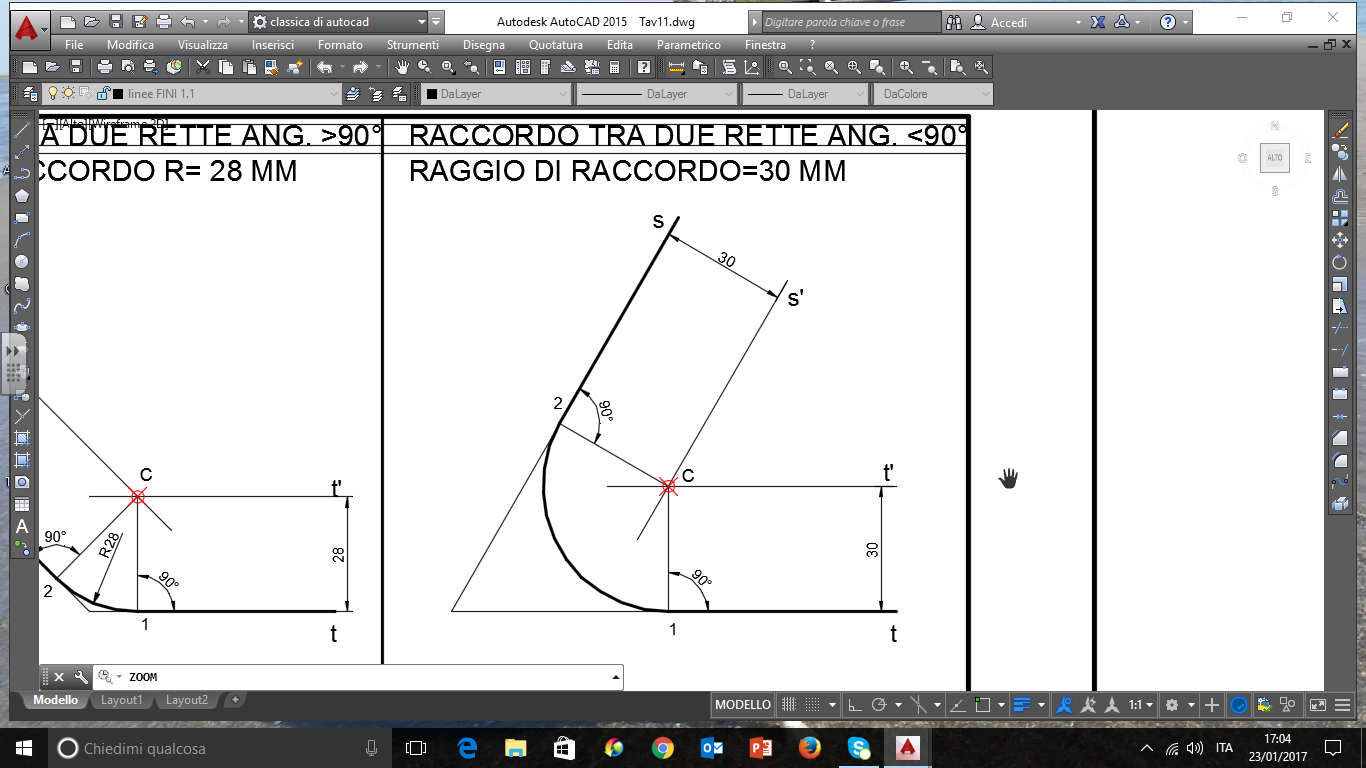Click the Layer Previous icon
The width and height of the screenshot is (1366, 768).
tap(376, 94)
